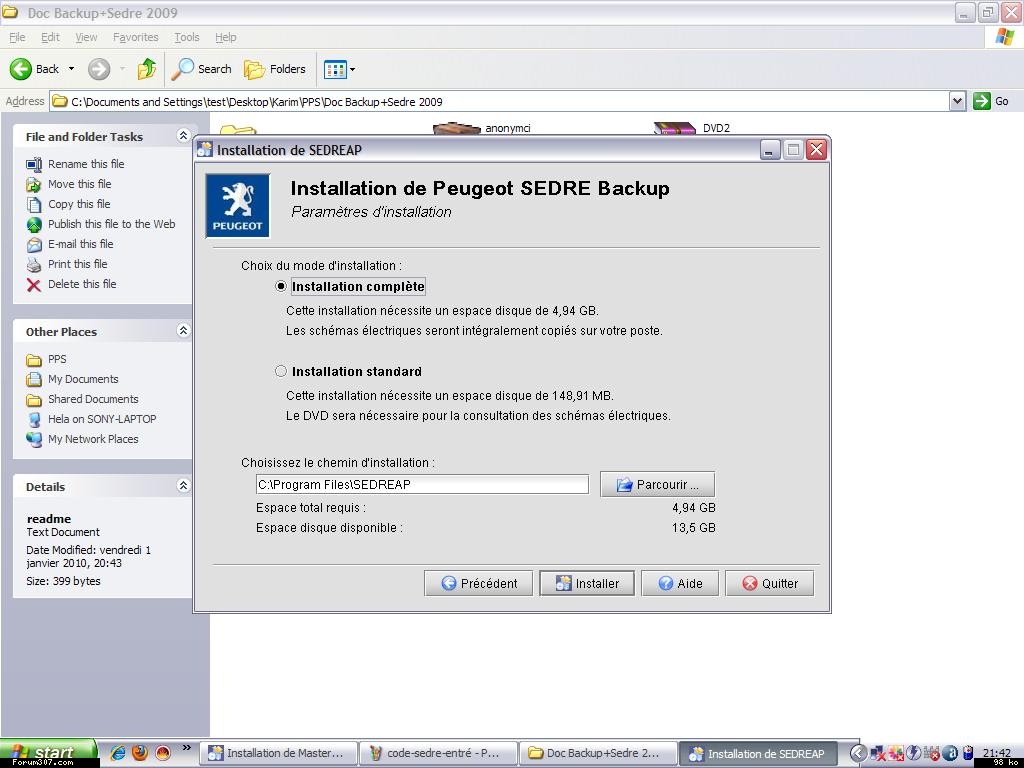Open the Edit menu in Explorer
Screen dimensions: 1024x768
coord(50,37)
